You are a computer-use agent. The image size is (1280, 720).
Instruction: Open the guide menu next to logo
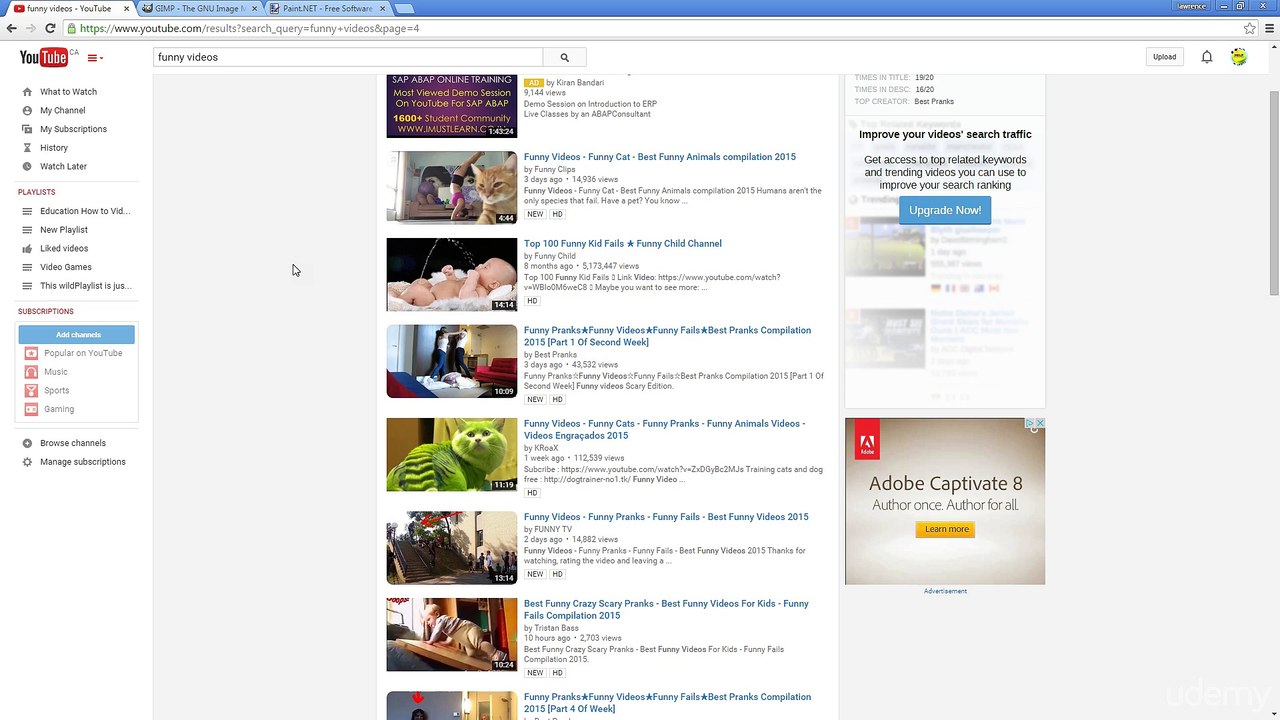pyautogui.click(x=95, y=58)
